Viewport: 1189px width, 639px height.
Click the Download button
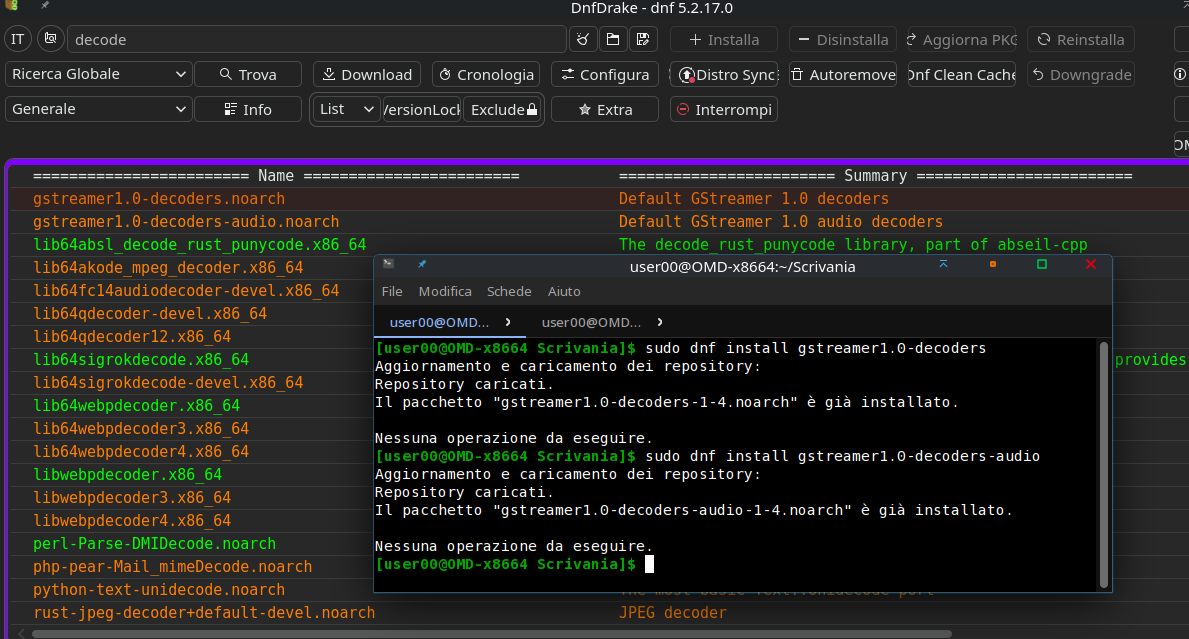click(x=367, y=74)
